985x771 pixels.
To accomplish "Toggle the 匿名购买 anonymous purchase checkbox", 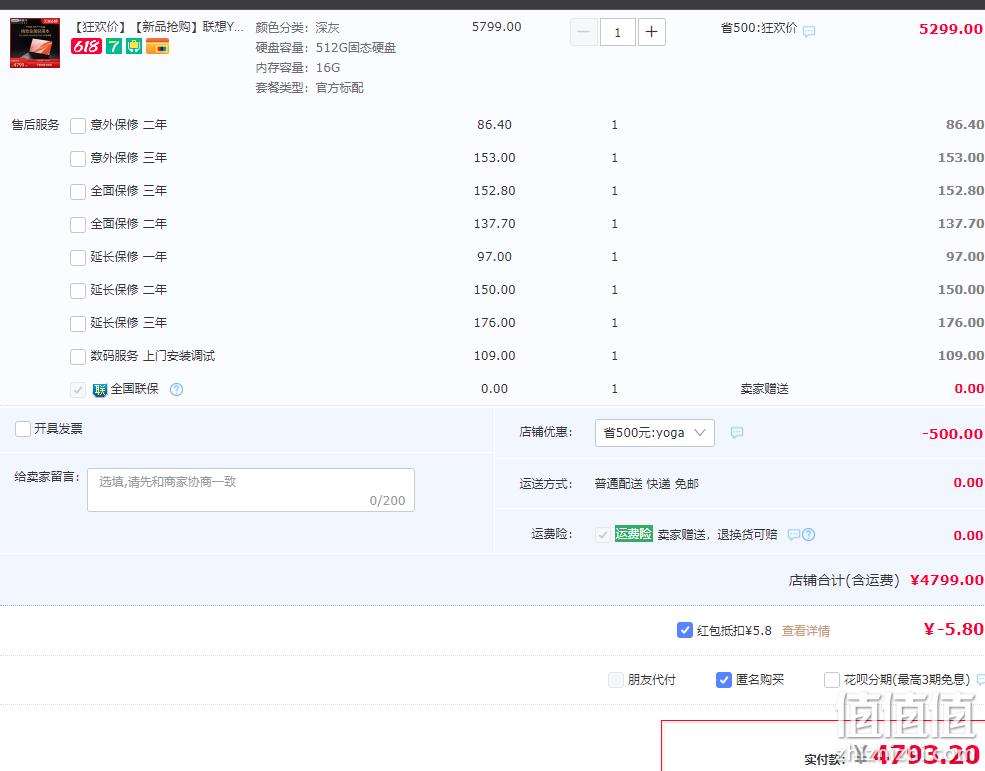I will [724, 679].
